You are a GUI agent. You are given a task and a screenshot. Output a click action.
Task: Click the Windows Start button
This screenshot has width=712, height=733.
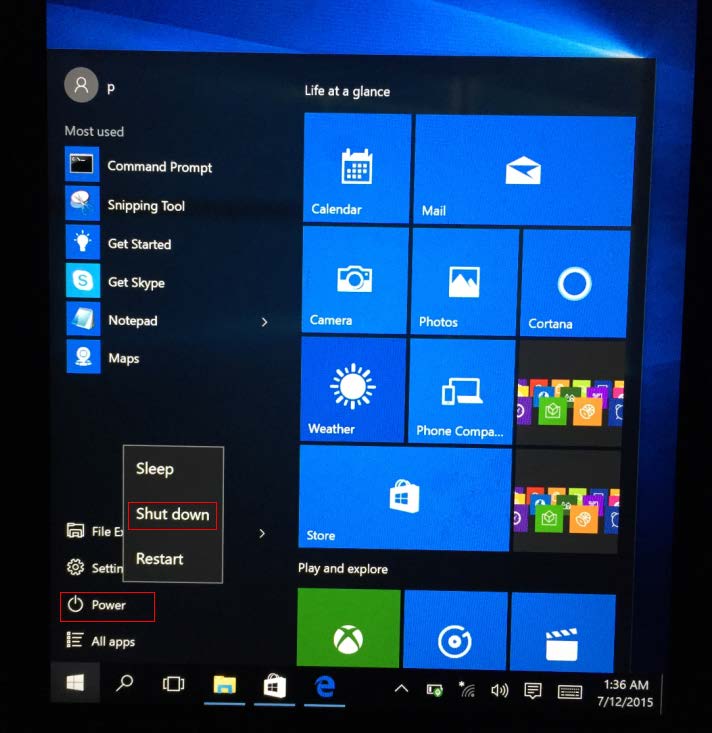pos(75,683)
